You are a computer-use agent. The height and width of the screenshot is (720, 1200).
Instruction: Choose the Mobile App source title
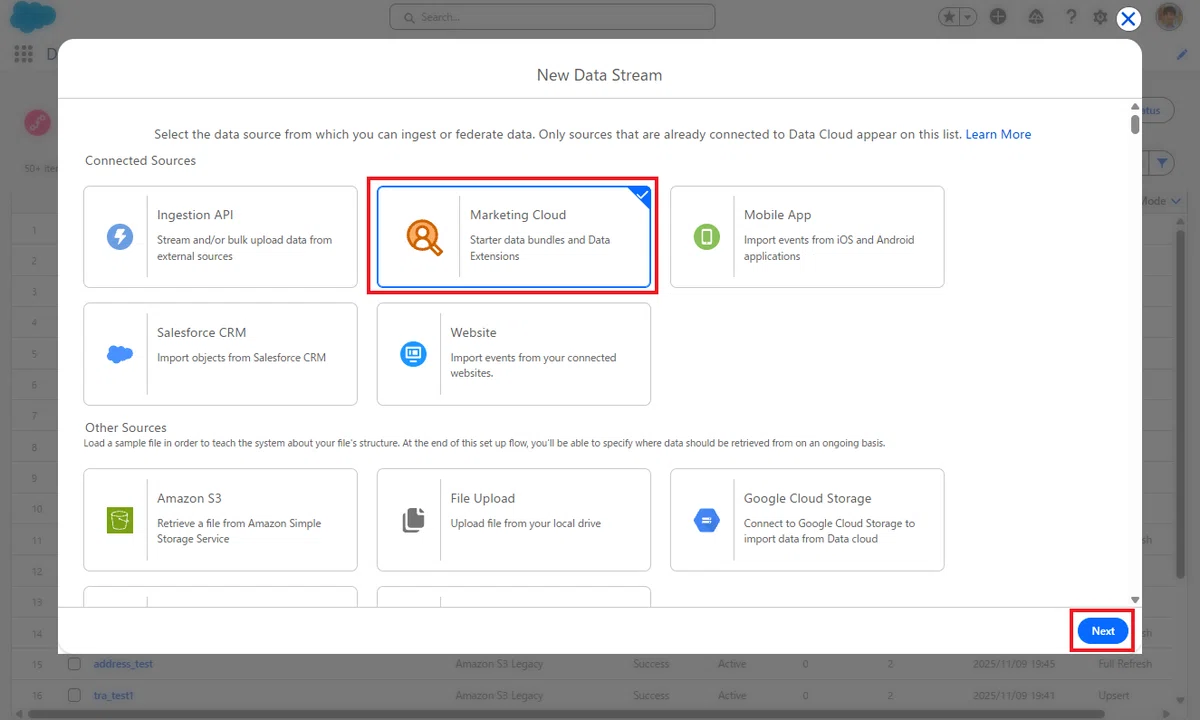(x=778, y=215)
